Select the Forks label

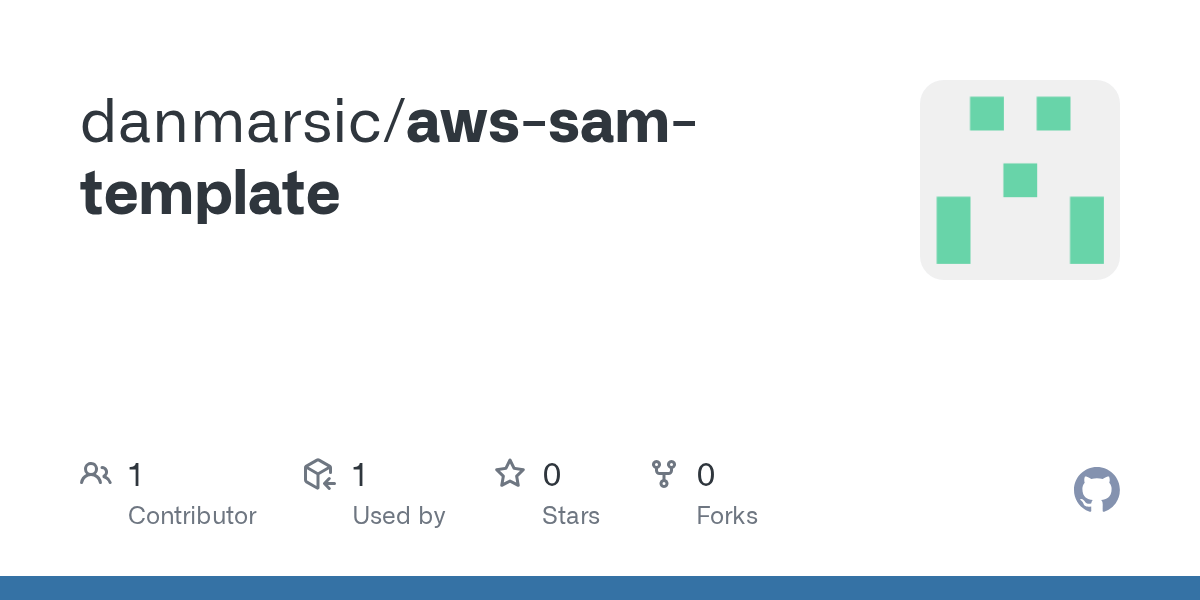(727, 516)
